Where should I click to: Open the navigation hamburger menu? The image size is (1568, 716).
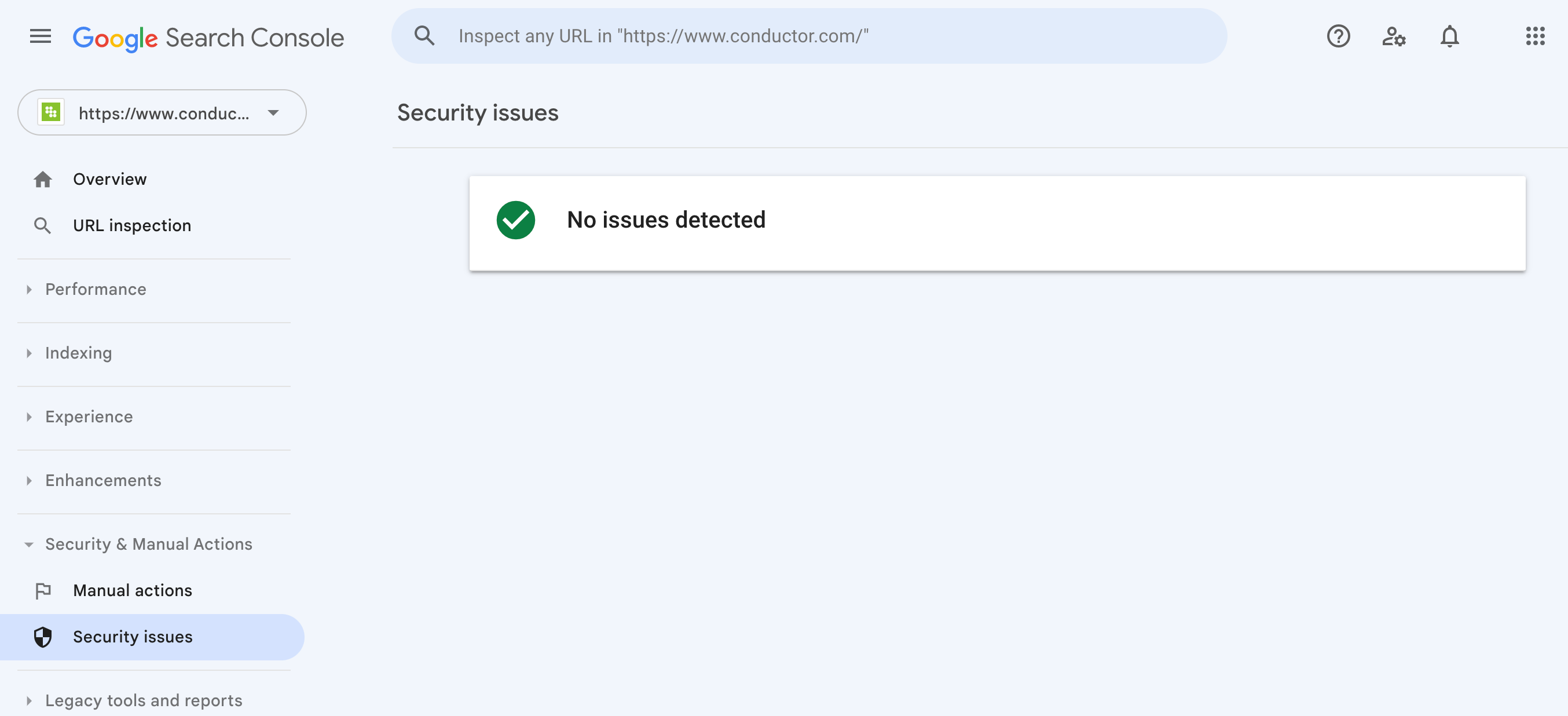click(x=40, y=36)
